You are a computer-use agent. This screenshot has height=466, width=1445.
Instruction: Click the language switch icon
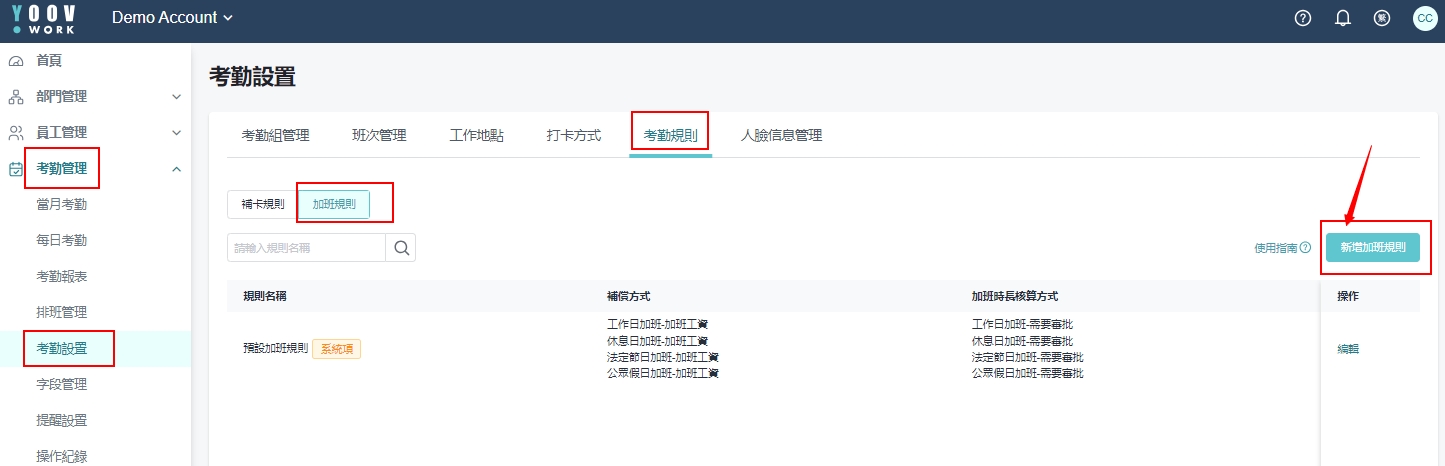pyautogui.click(x=1382, y=18)
